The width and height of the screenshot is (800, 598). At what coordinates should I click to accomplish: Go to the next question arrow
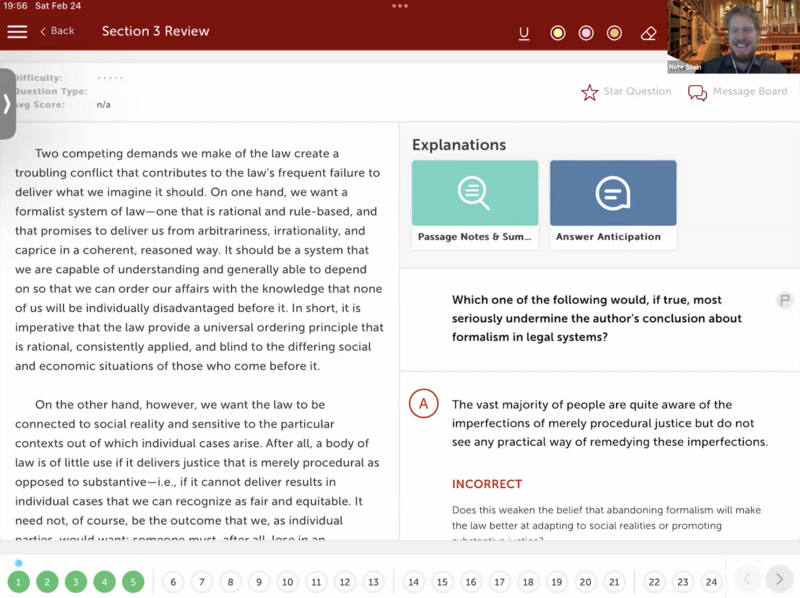click(778, 579)
